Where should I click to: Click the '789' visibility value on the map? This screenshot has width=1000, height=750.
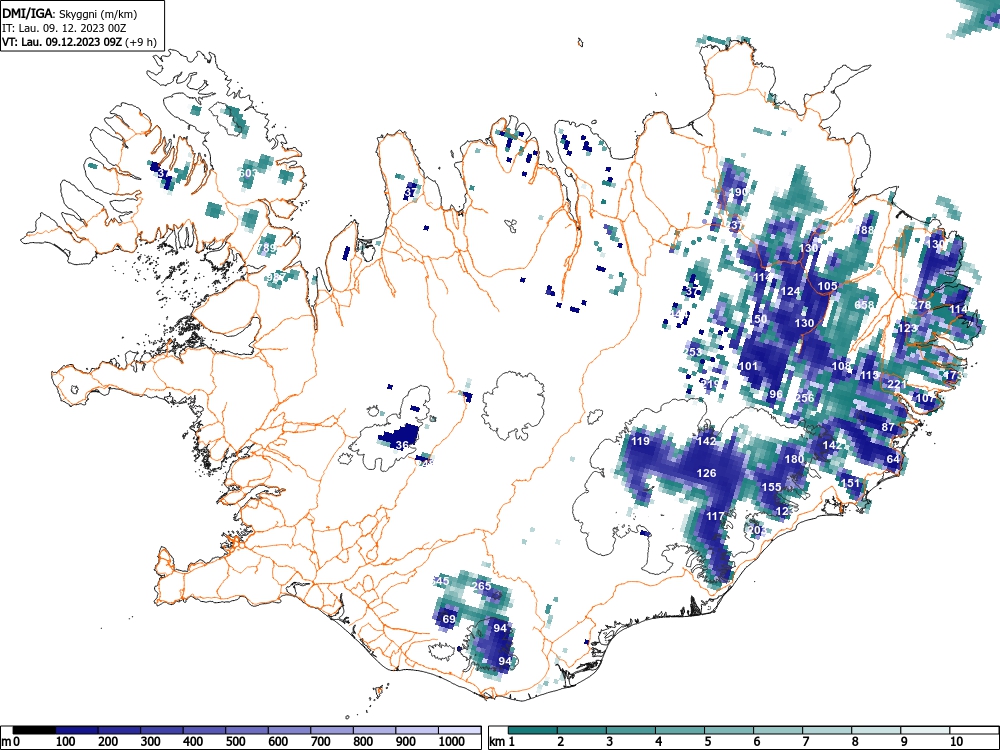(267, 248)
